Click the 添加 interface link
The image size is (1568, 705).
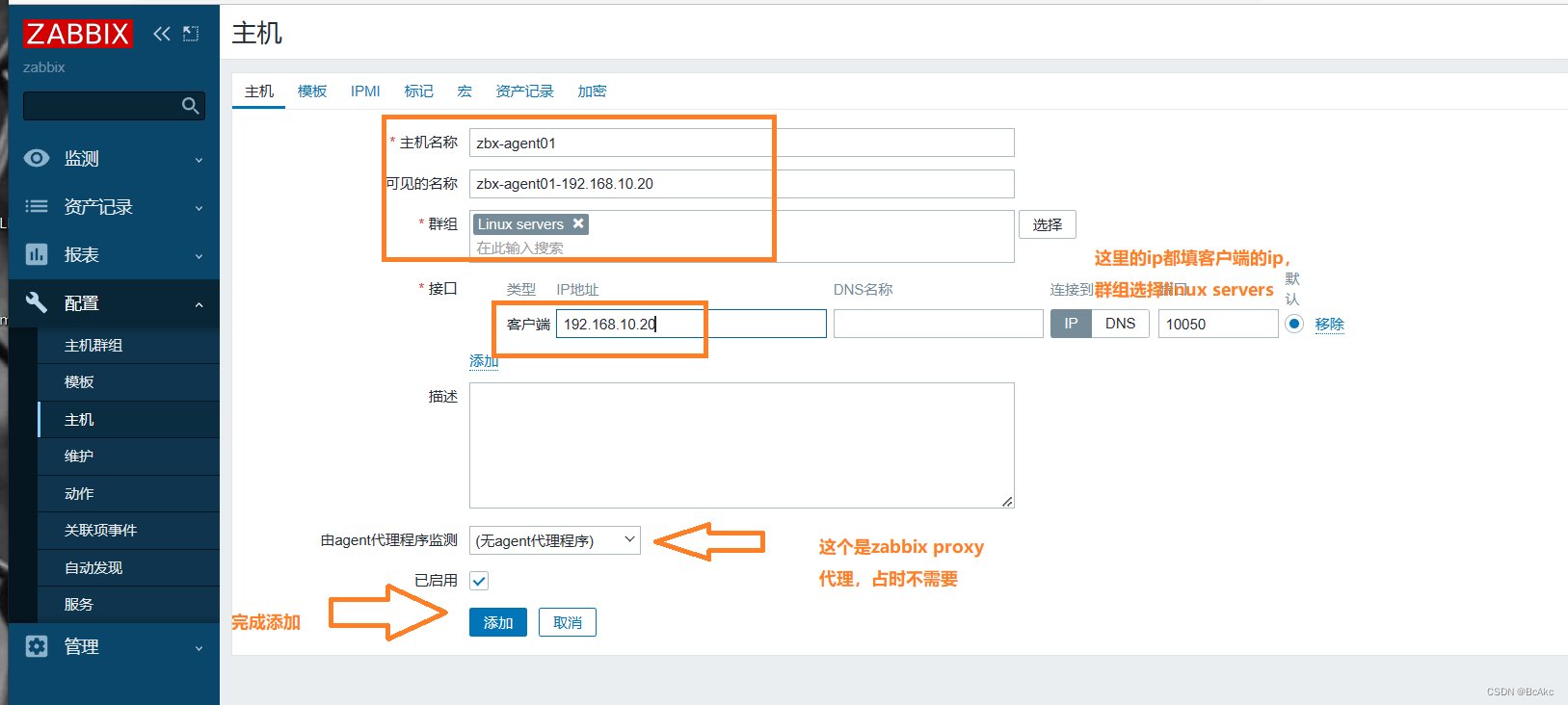pos(484,361)
